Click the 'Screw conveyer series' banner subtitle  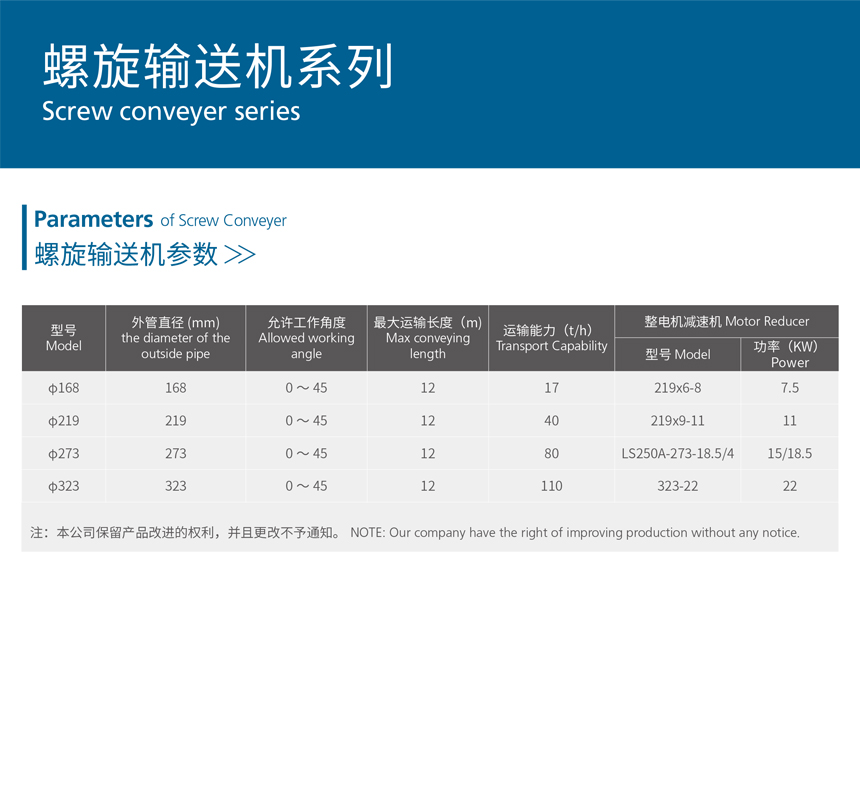171,111
